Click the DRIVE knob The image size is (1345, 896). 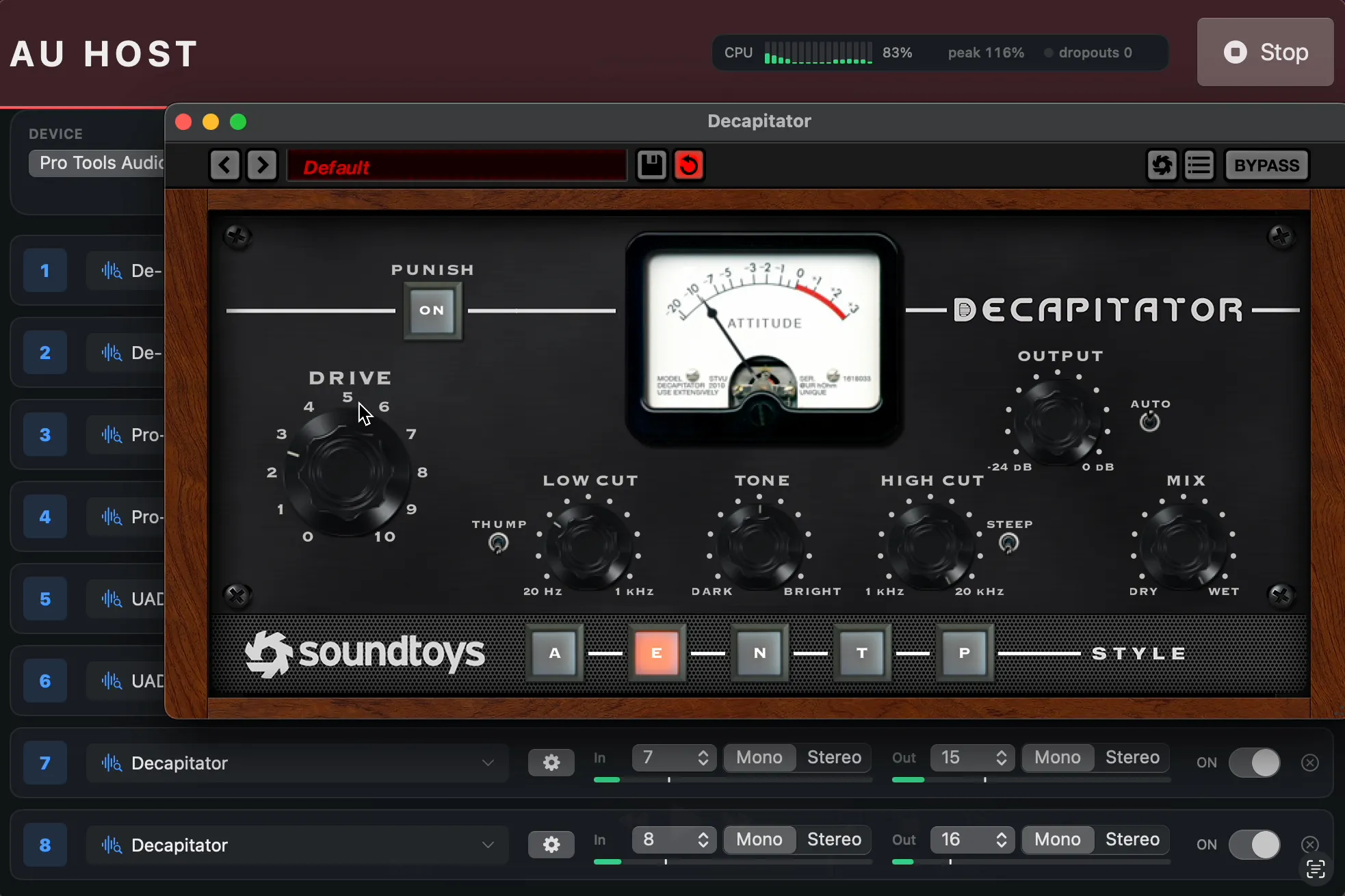coord(347,472)
